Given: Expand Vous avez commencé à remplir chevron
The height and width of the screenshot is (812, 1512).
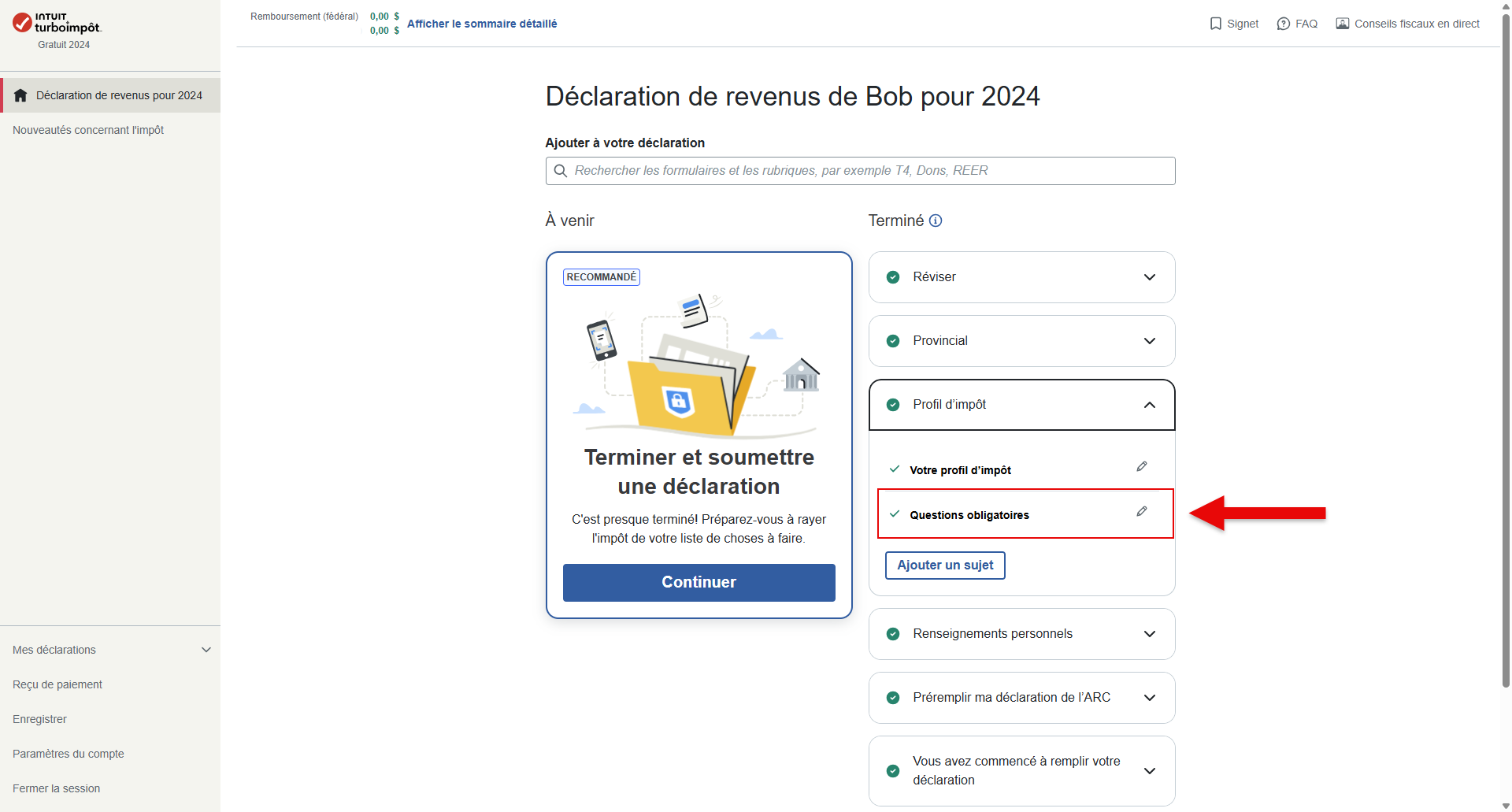Looking at the screenshot, I should pos(1150,771).
